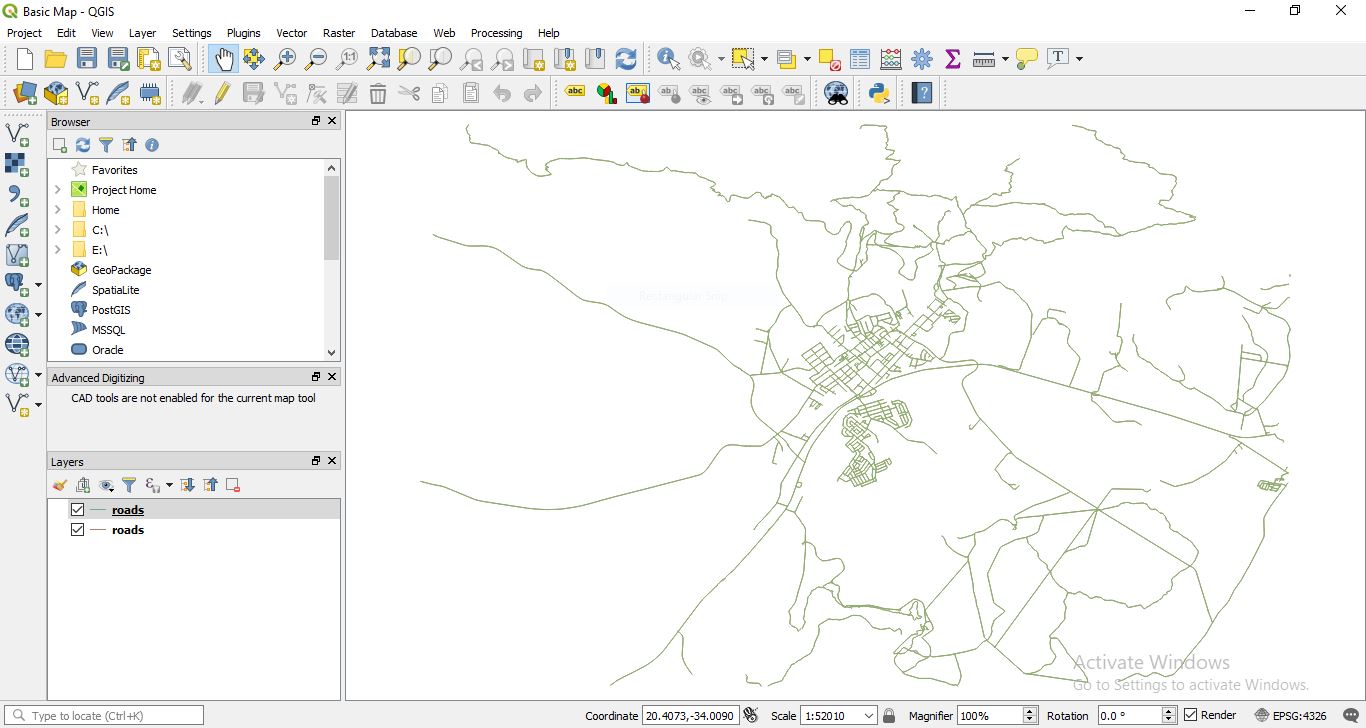Open the Attribute Table icon
1366x728 pixels.
click(x=860, y=59)
